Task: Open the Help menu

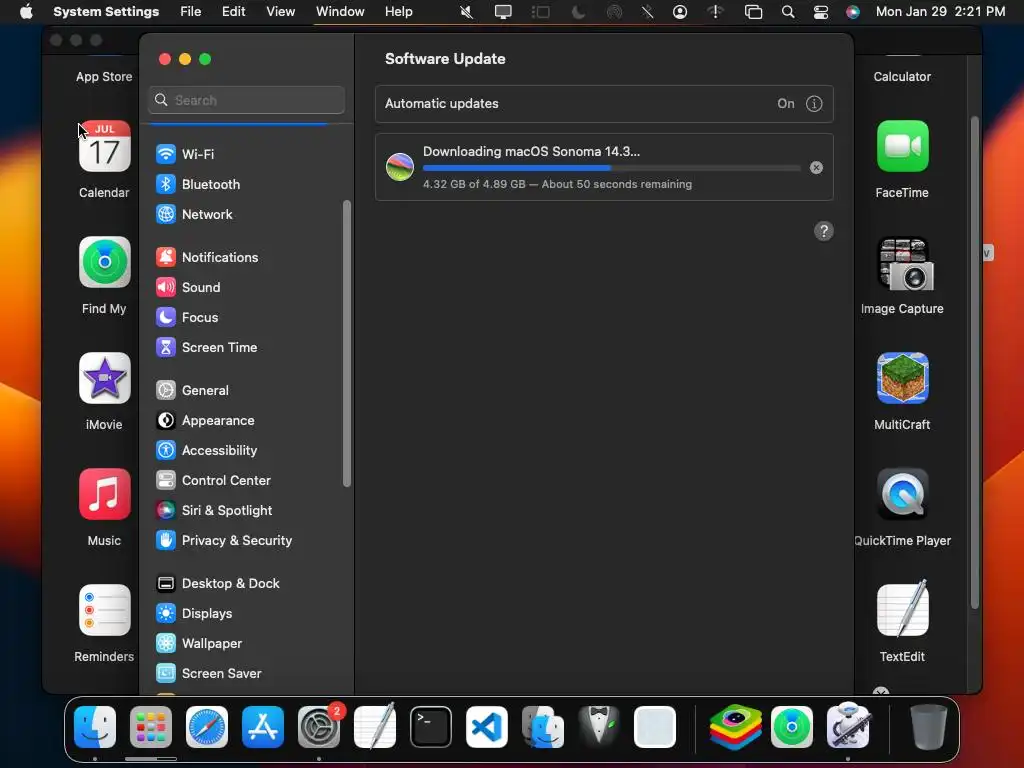Action: click(398, 12)
